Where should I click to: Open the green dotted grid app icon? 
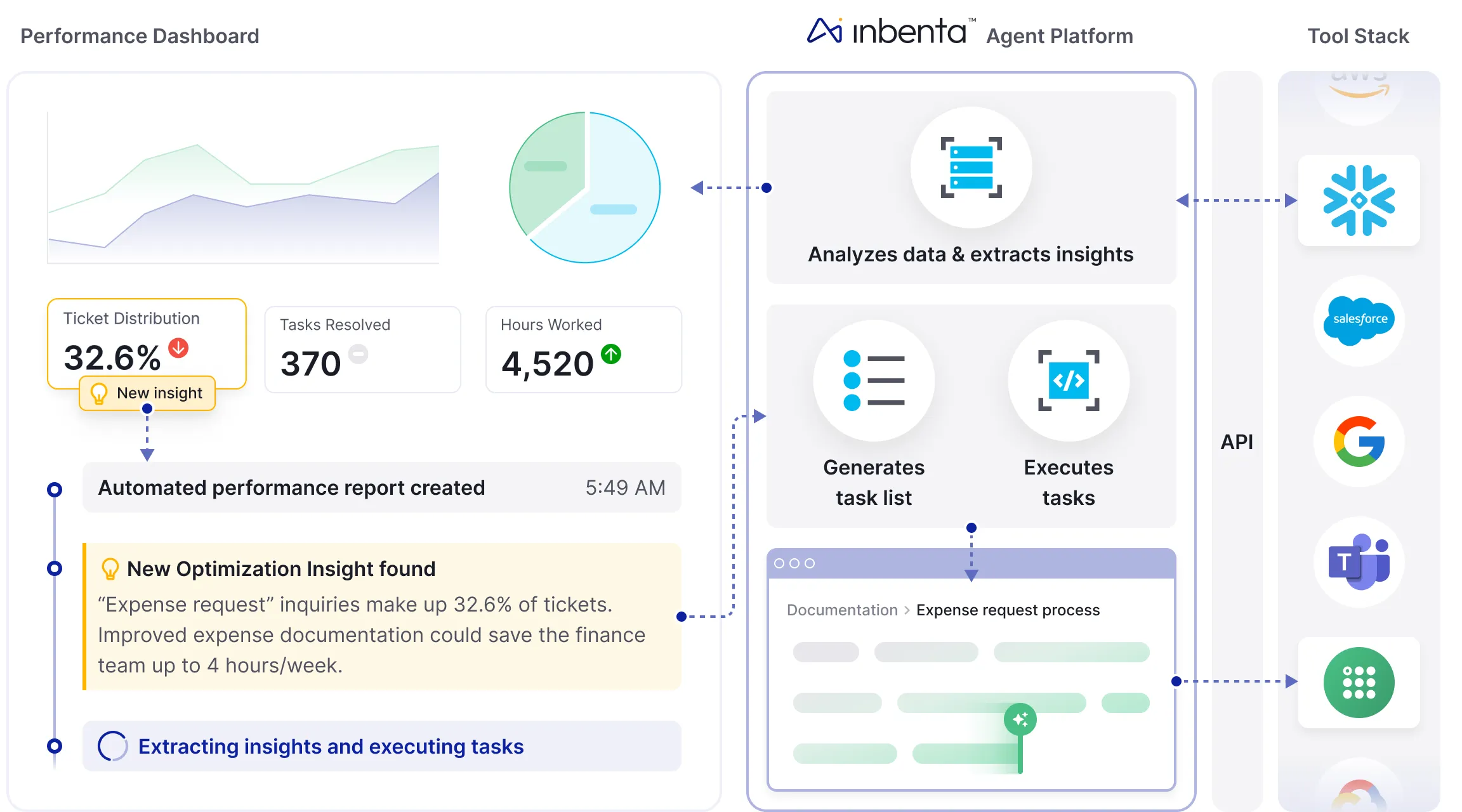click(1359, 683)
